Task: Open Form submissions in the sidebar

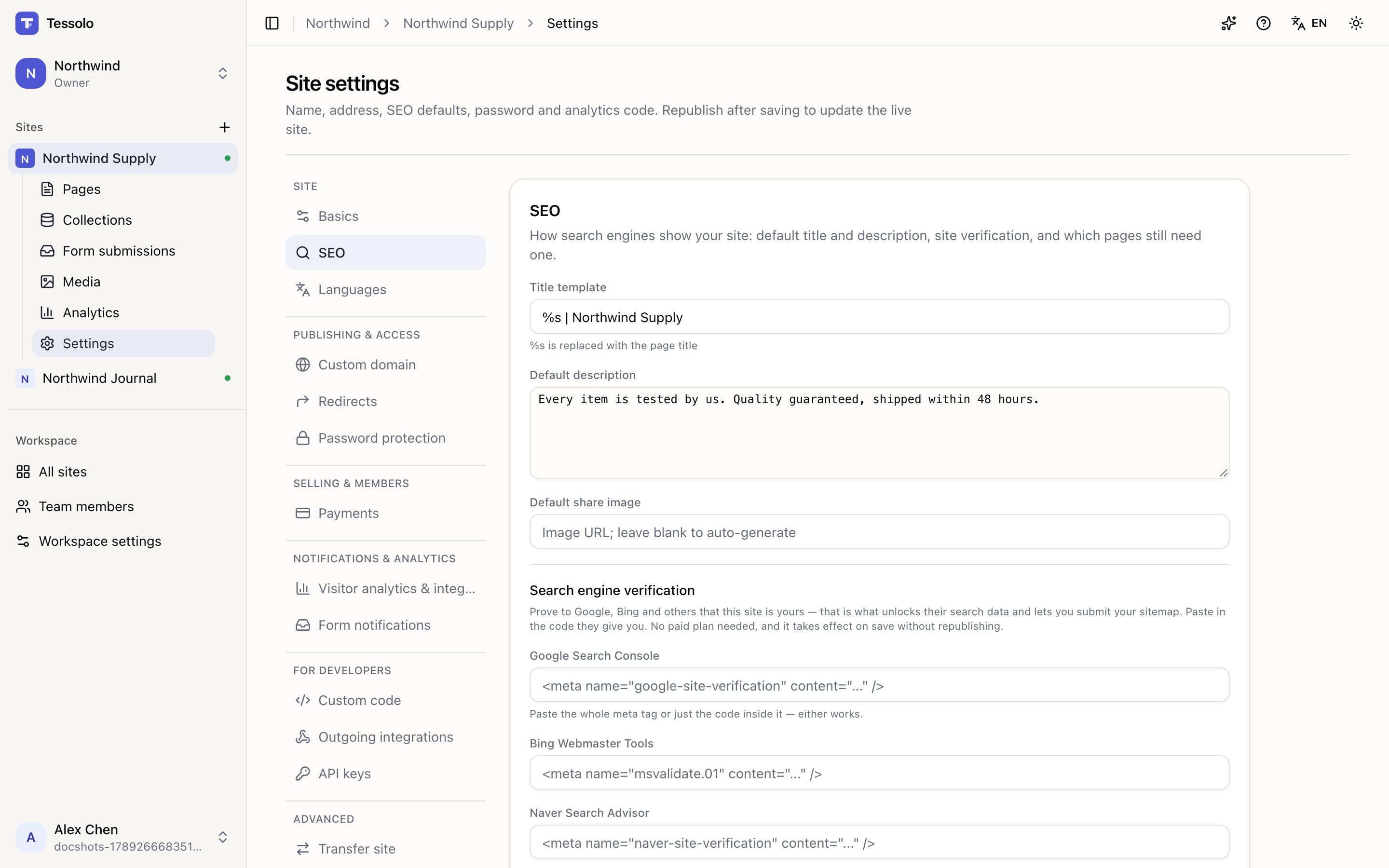Action: click(123, 251)
